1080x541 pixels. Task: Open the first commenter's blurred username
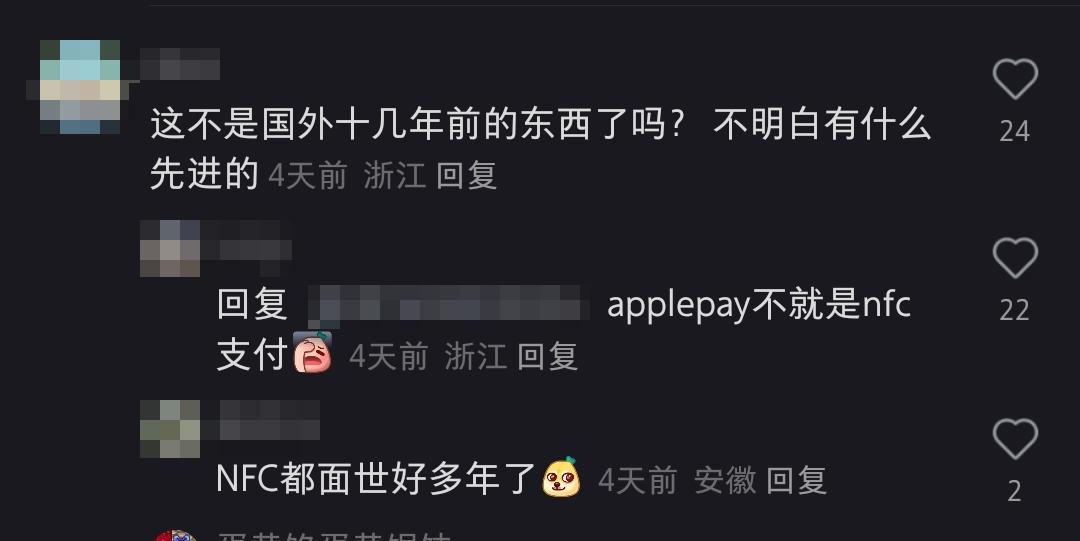click(180, 64)
